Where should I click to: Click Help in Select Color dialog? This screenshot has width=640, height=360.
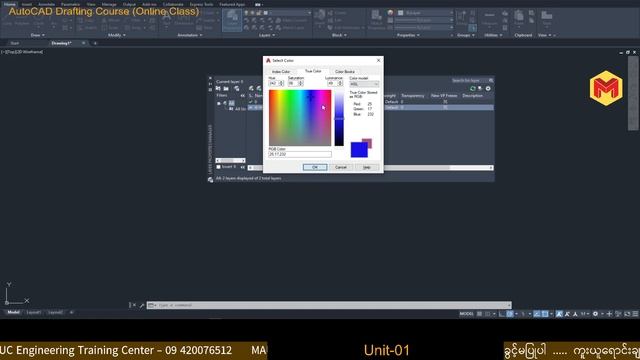tap(367, 167)
